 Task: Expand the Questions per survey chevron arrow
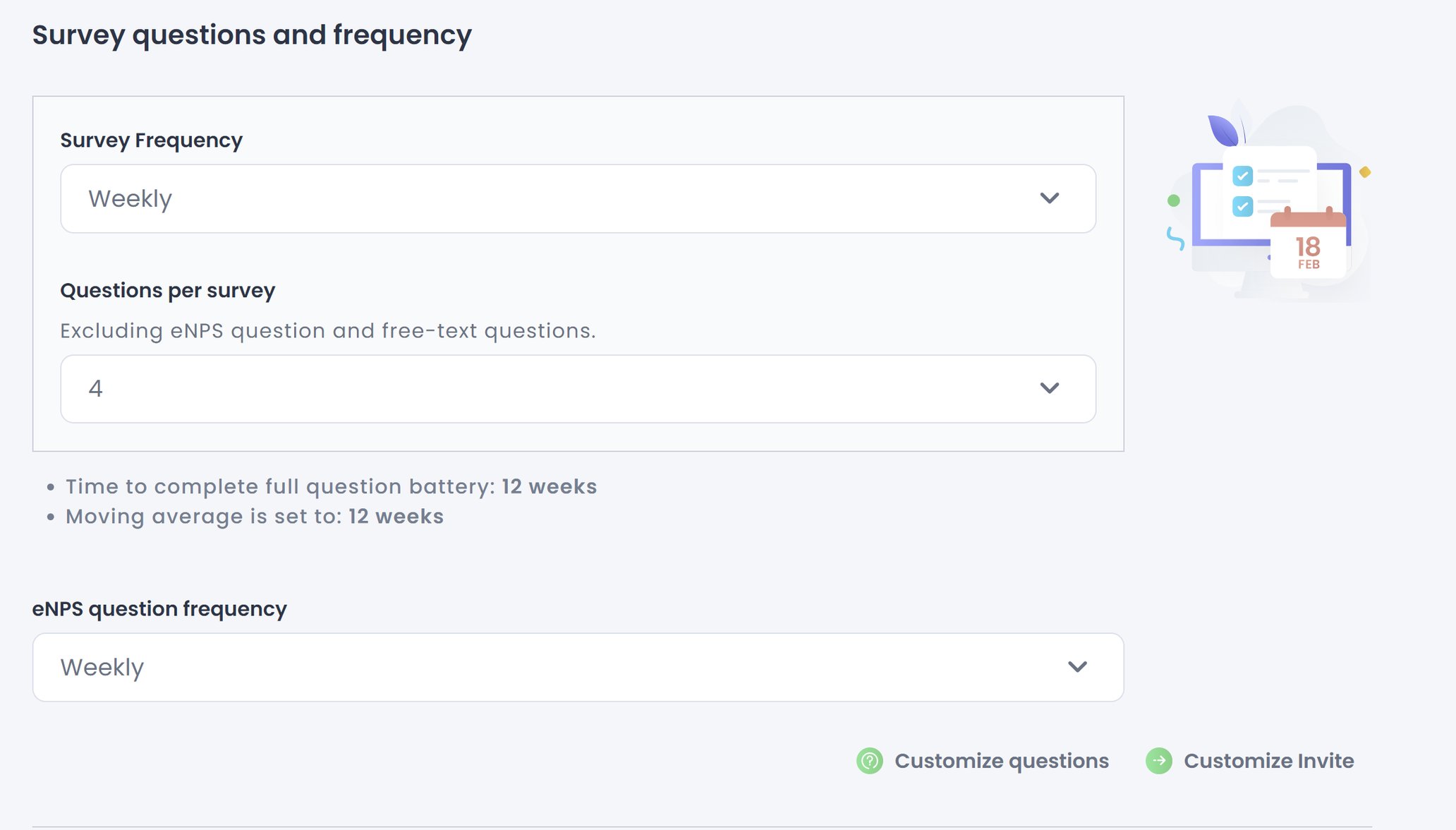pyautogui.click(x=1050, y=388)
